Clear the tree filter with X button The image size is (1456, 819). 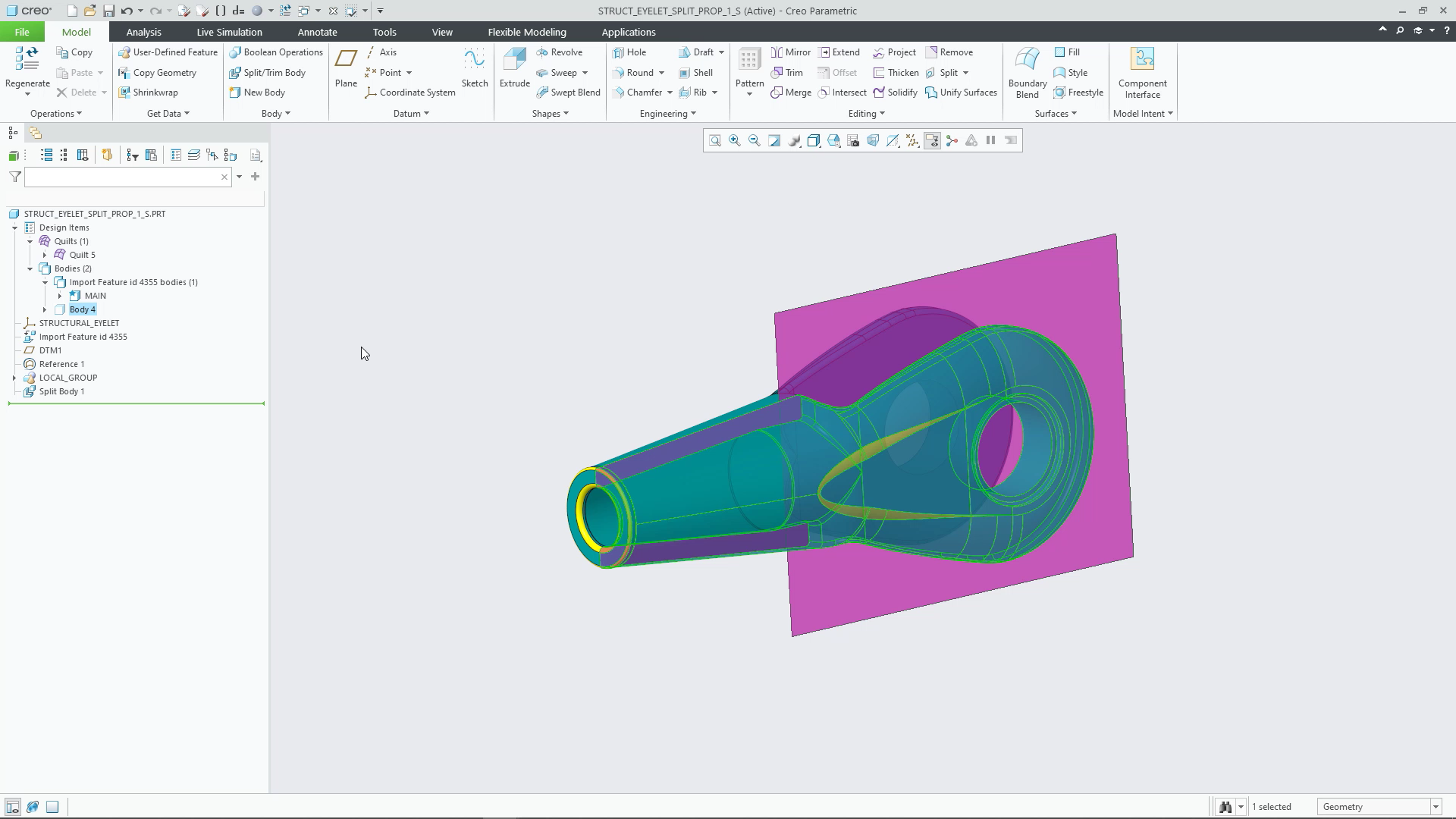coord(224,177)
